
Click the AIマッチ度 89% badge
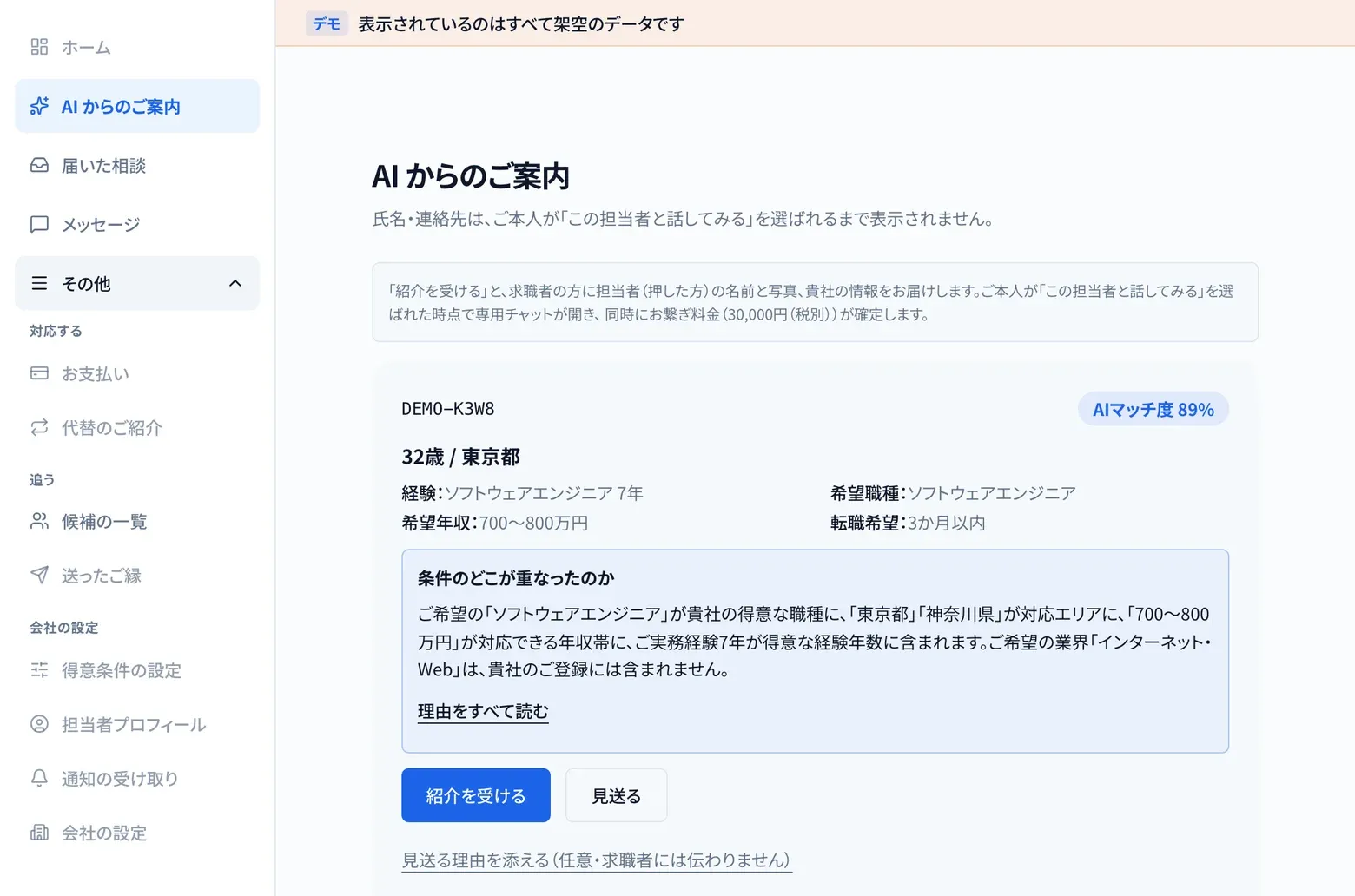click(x=1153, y=409)
